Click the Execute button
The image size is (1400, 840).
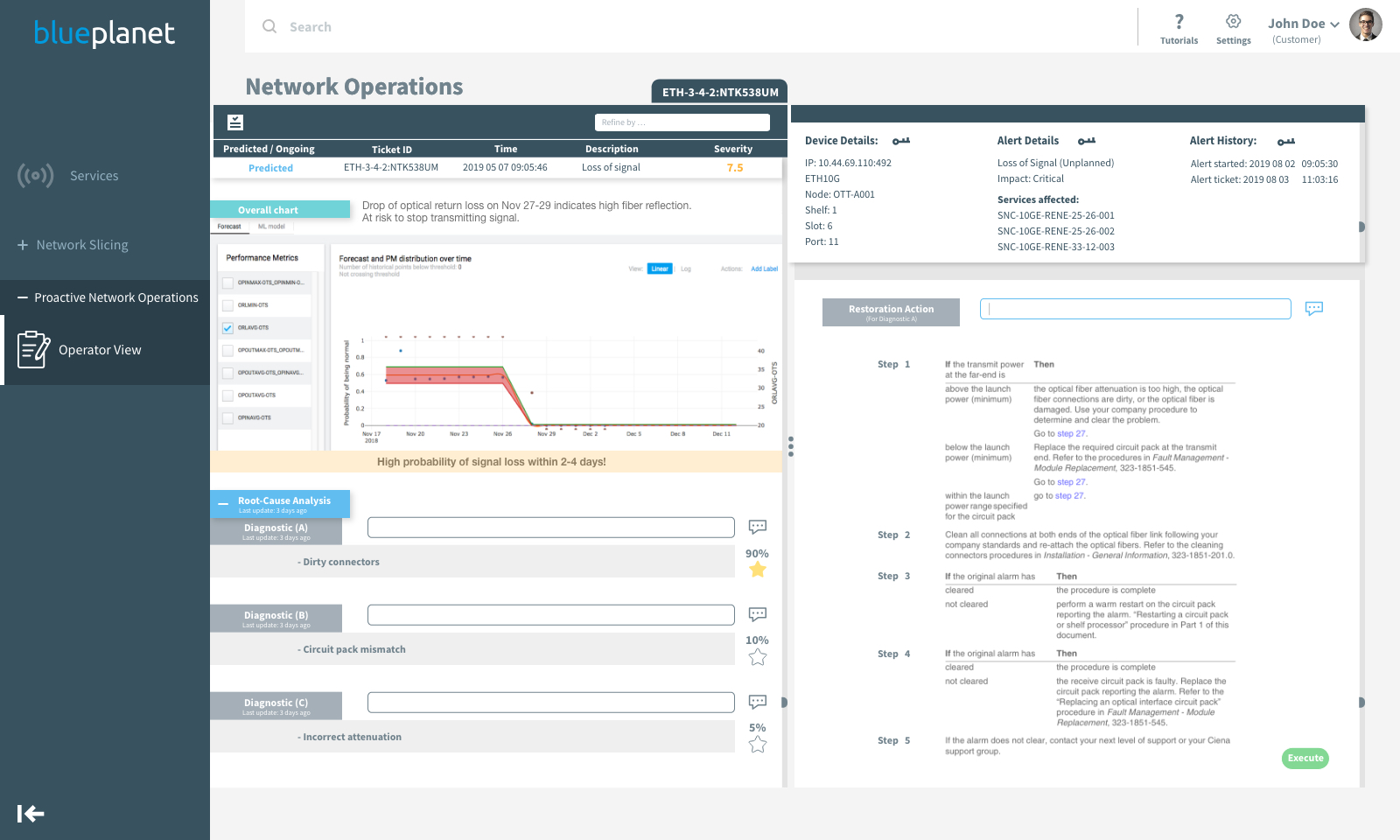(1305, 759)
